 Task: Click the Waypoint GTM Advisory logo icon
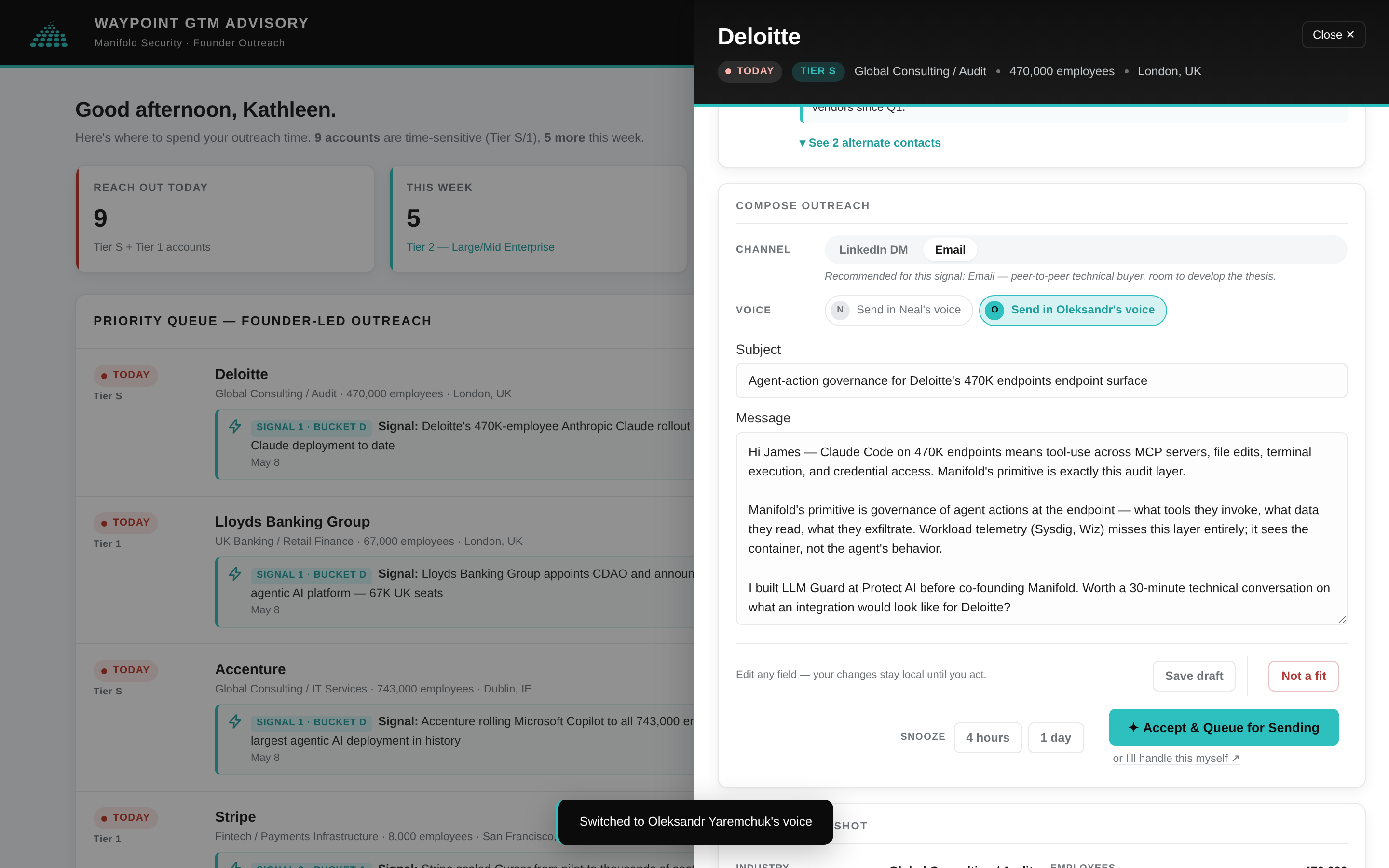(x=49, y=34)
